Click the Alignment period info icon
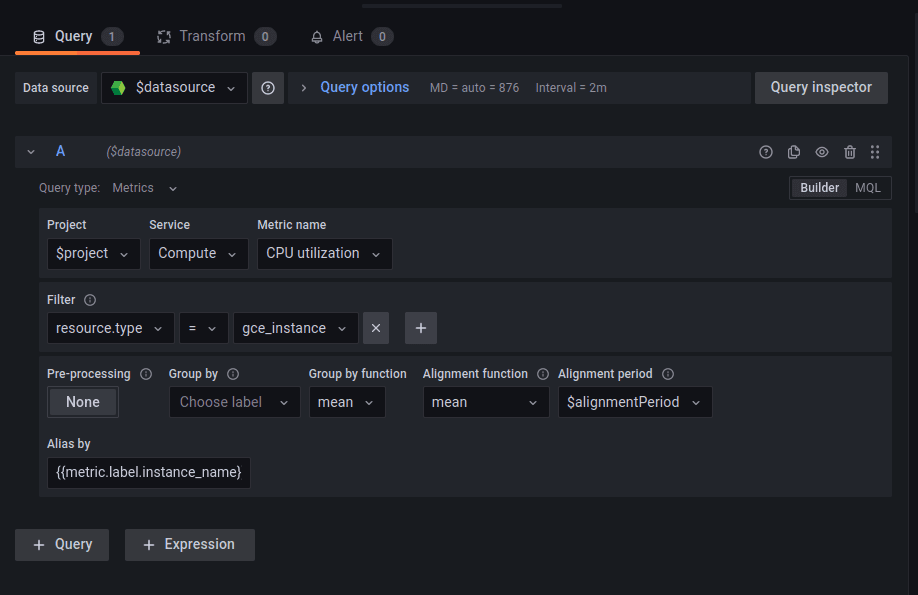The width and height of the screenshot is (918, 595). (667, 373)
